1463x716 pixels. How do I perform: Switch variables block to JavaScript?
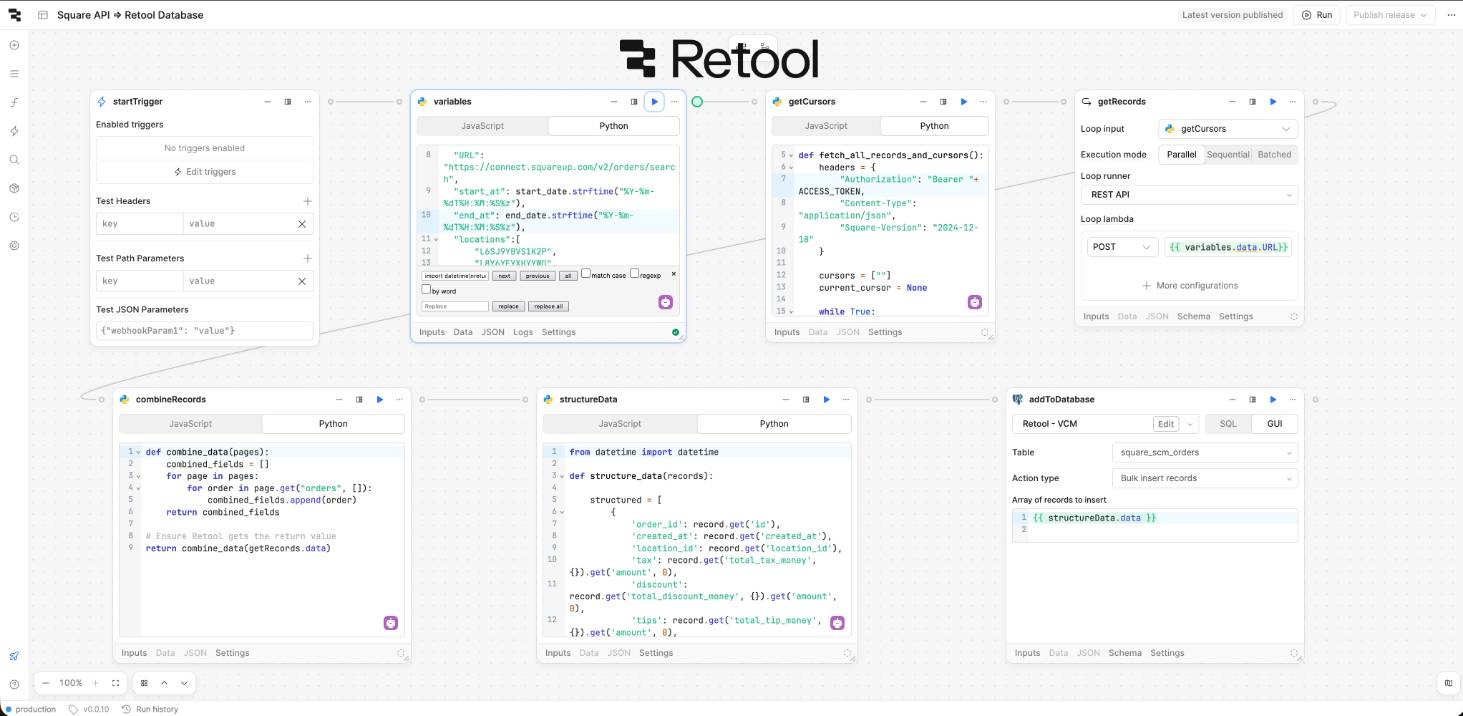pyautogui.click(x=483, y=126)
